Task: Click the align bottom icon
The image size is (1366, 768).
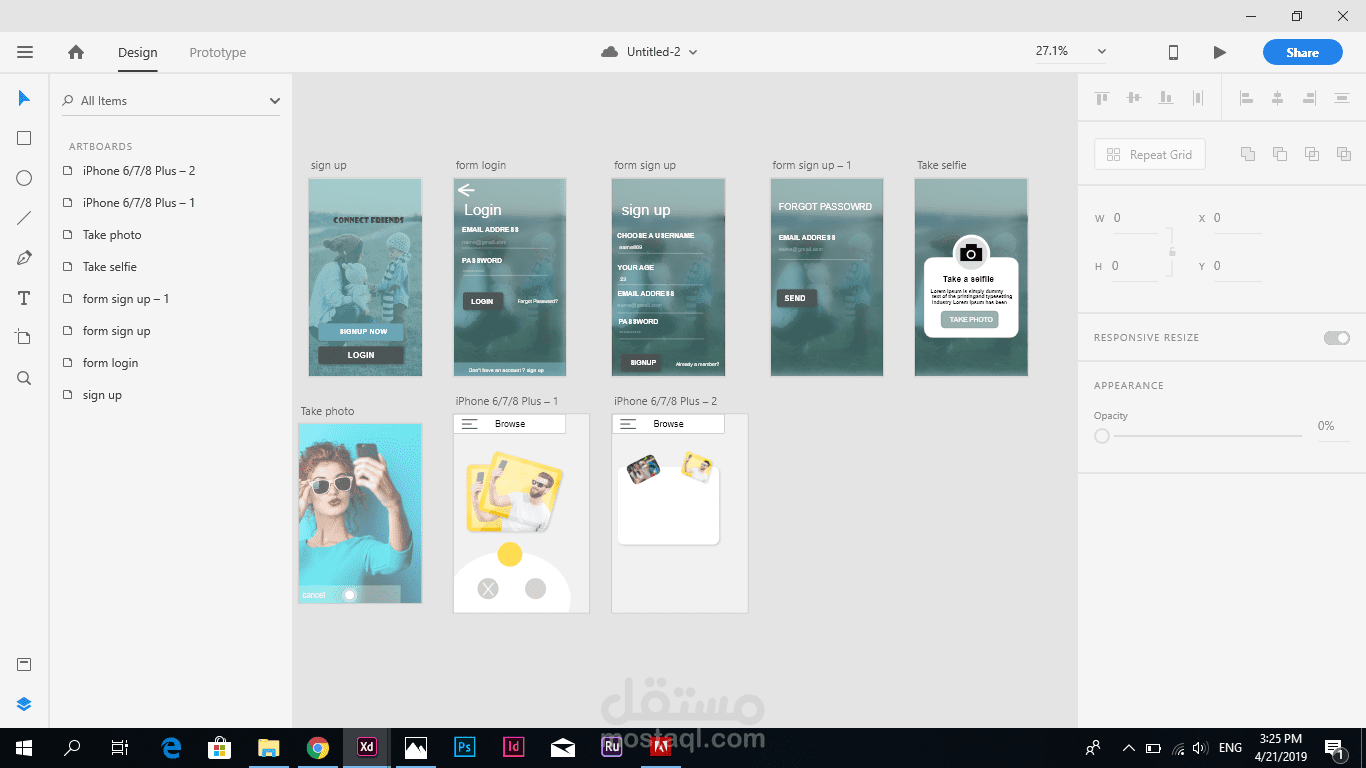Action: (x=1165, y=98)
